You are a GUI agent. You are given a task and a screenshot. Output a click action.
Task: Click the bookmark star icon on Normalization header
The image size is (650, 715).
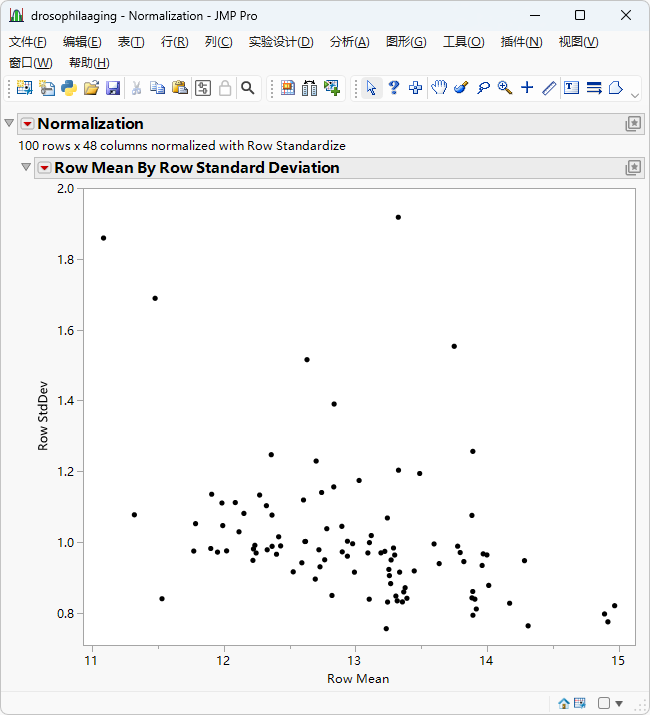(633, 124)
